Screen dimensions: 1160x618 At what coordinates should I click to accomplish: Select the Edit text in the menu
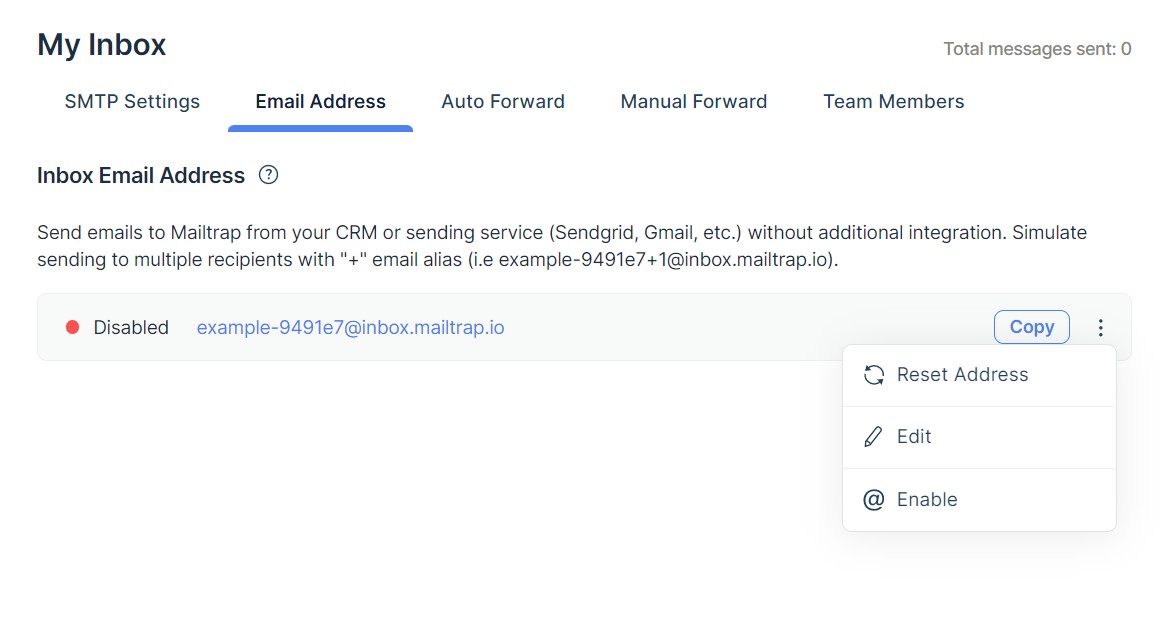pyautogui.click(x=914, y=437)
